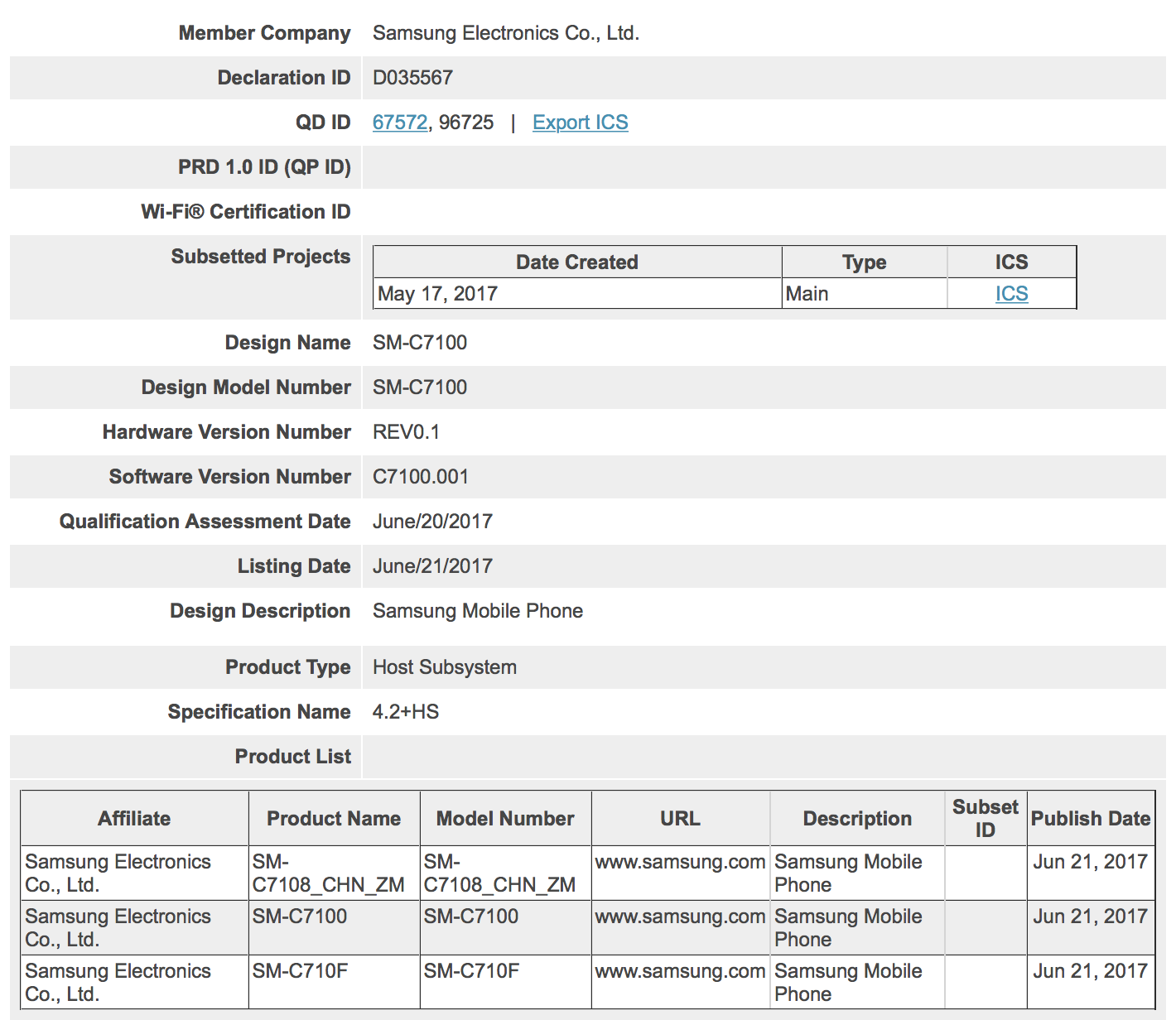Select SM-C7108_CHN_ZM in the Product Name column

(328, 873)
